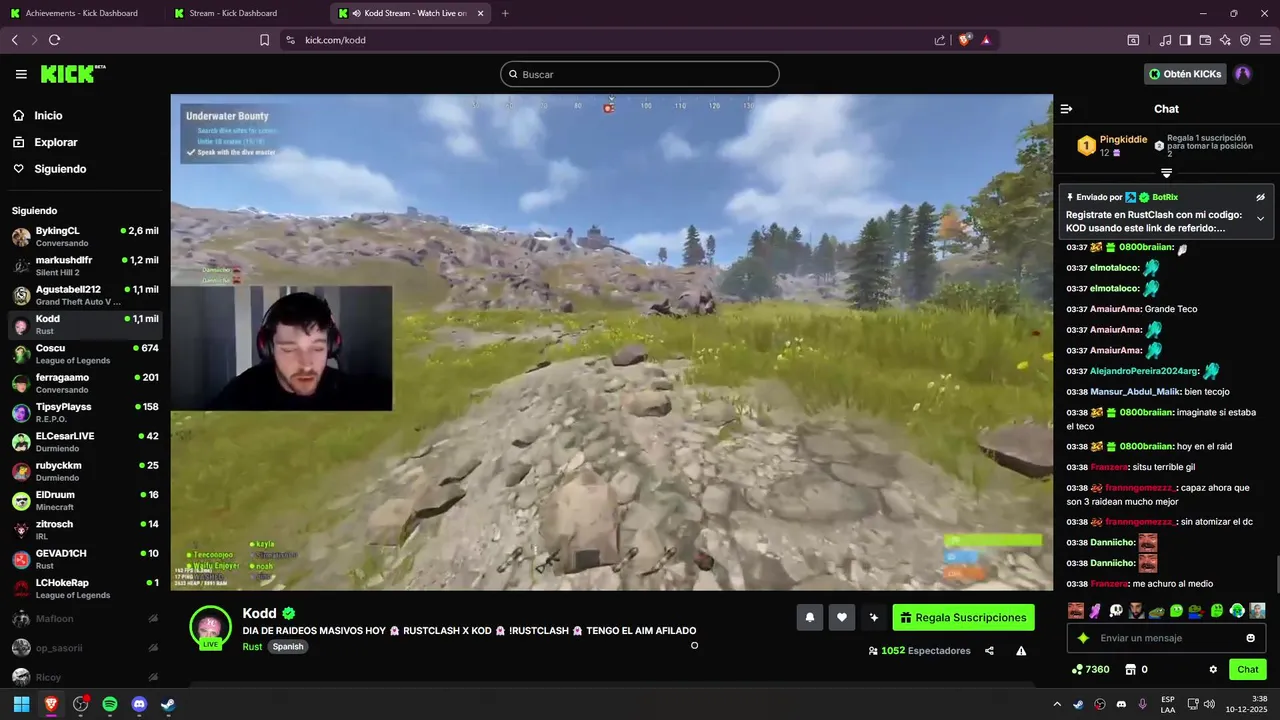Viewport: 1280px width, 720px height.
Task: Expand the gift leaderboard handle
Action: pyautogui.click(x=1166, y=173)
